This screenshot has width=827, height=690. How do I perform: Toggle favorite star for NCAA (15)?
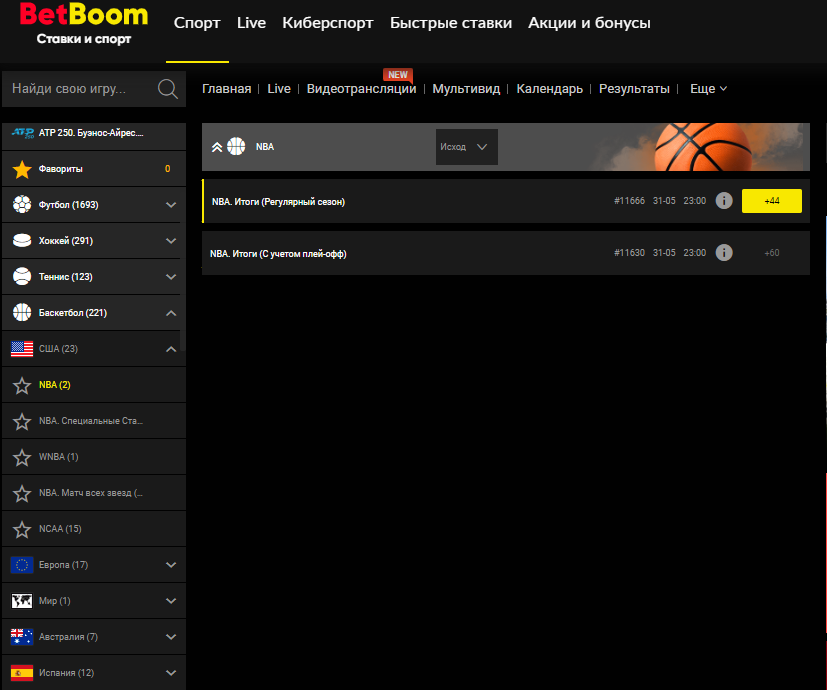click(x=22, y=529)
